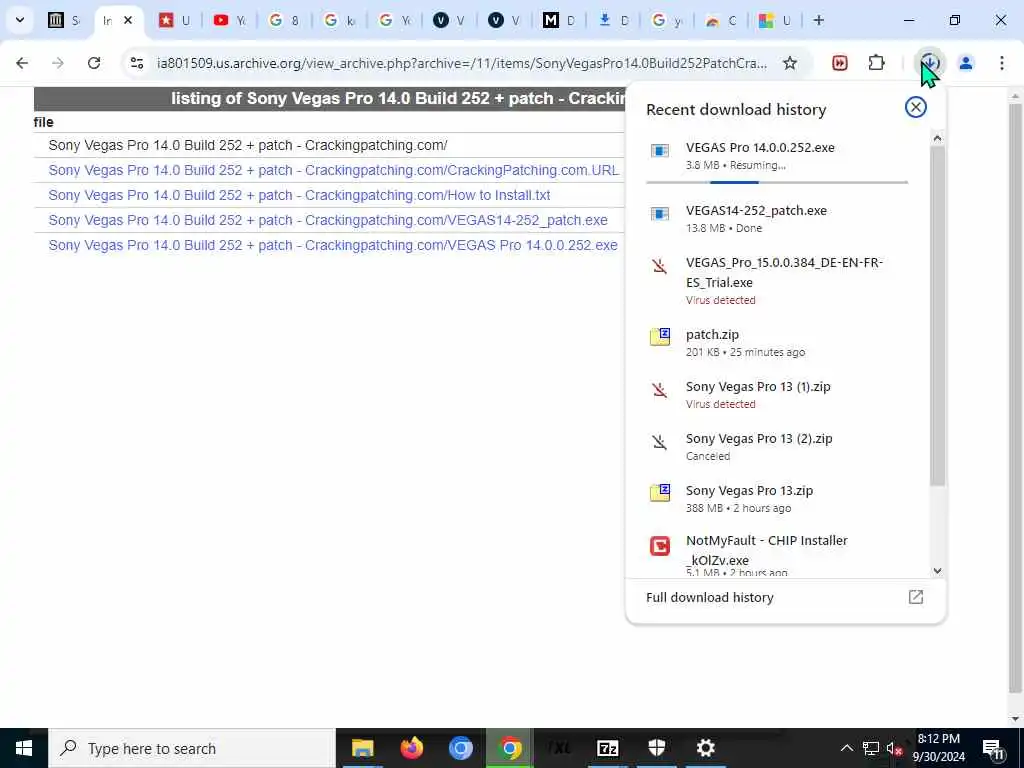Viewport: 1024px width, 768px height.
Task: Click the VEGAS Pro 14.0.0.252.exe download progress bar
Action: coord(776,182)
